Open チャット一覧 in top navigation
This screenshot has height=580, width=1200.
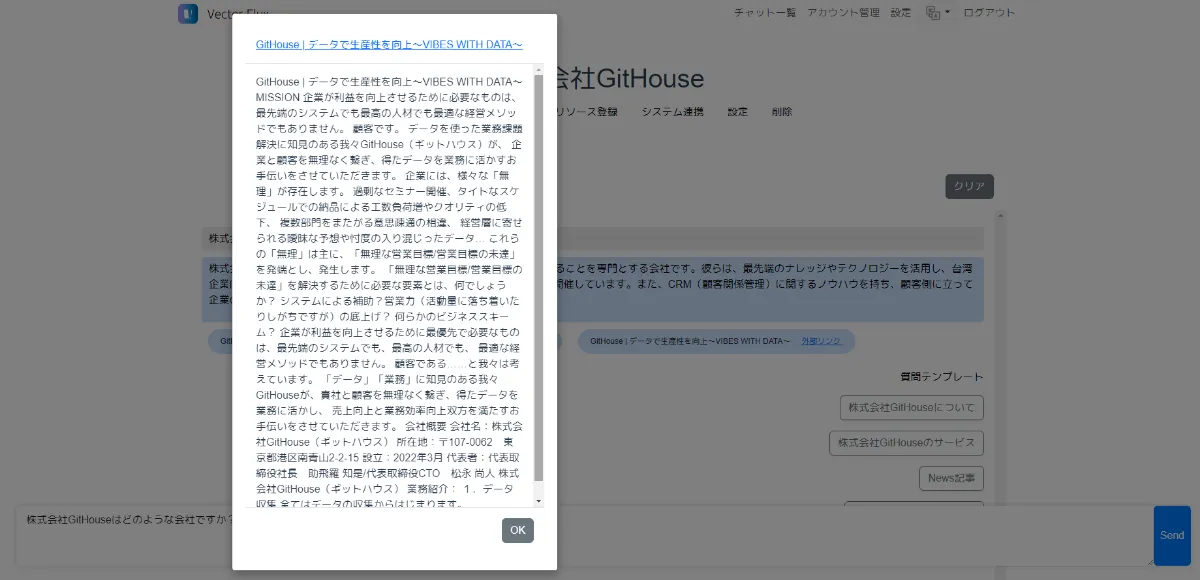[x=765, y=13]
